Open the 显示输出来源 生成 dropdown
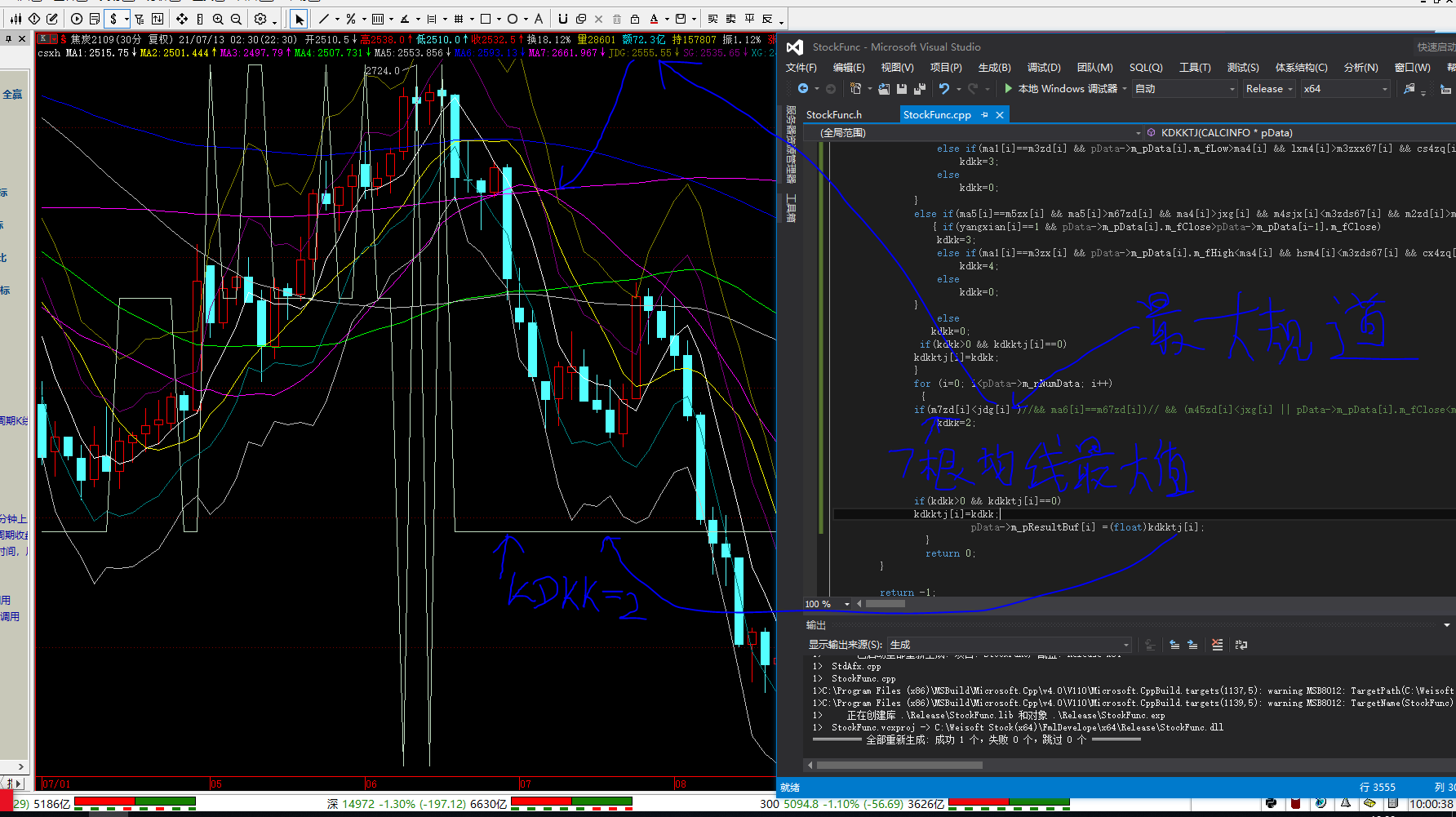Viewport: 1456px width, 817px height. tap(1010, 645)
